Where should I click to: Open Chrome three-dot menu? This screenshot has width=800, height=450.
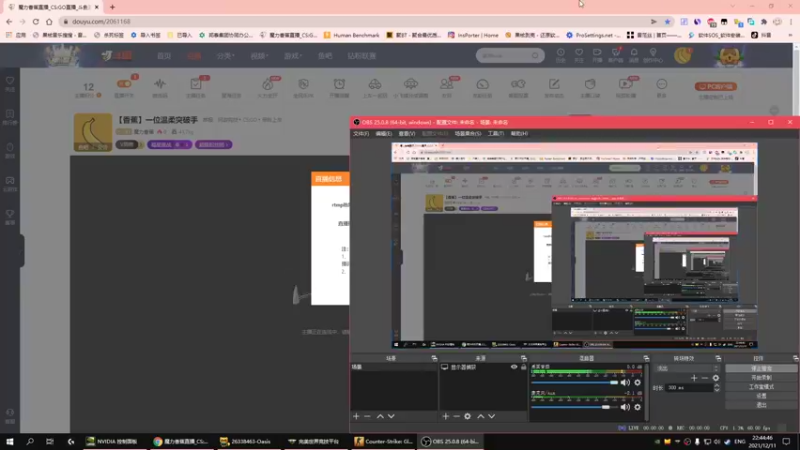(791, 21)
